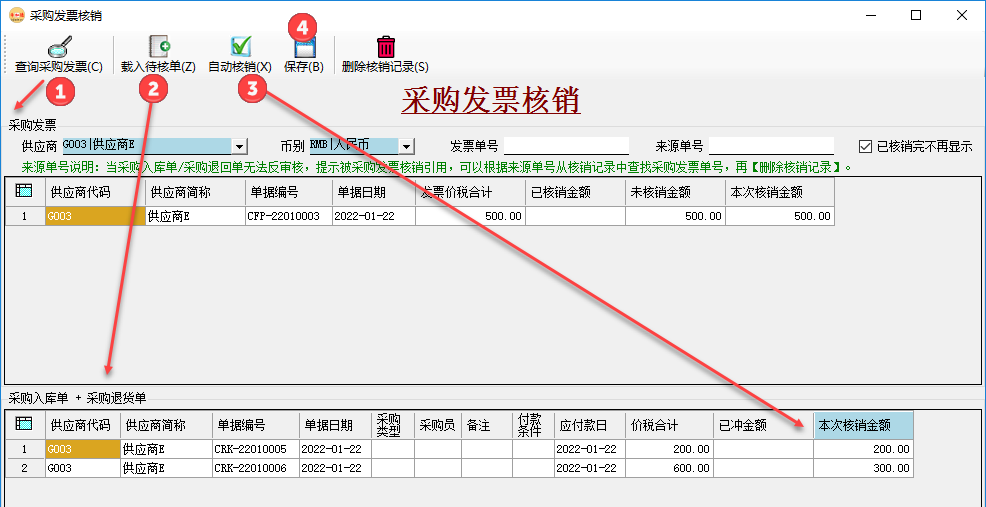986x507 pixels.
Task: Click the receipt grid corner selector icon
Action: 25,425
